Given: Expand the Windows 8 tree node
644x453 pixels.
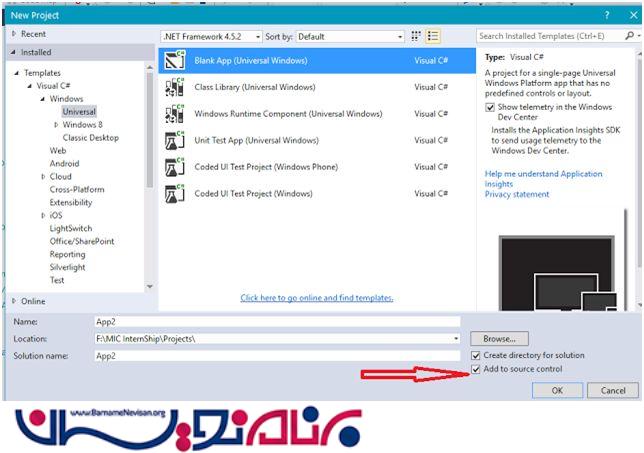Looking at the screenshot, I should click(x=56, y=124).
